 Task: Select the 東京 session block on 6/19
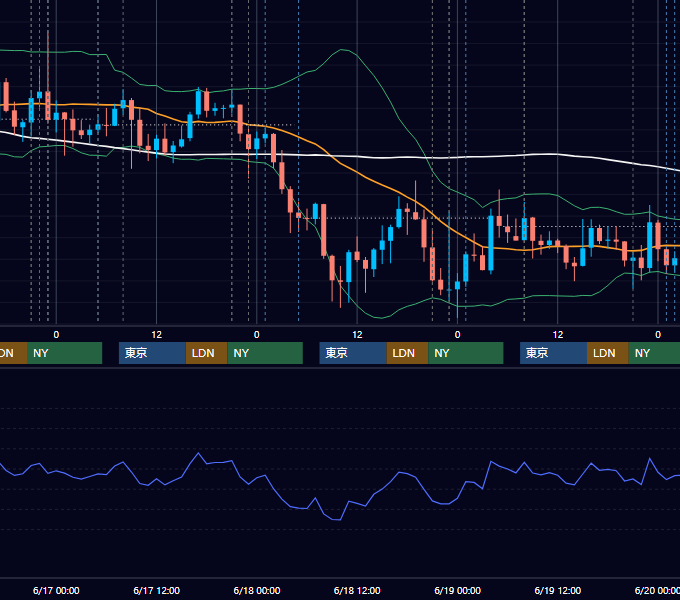click(553, 353)
